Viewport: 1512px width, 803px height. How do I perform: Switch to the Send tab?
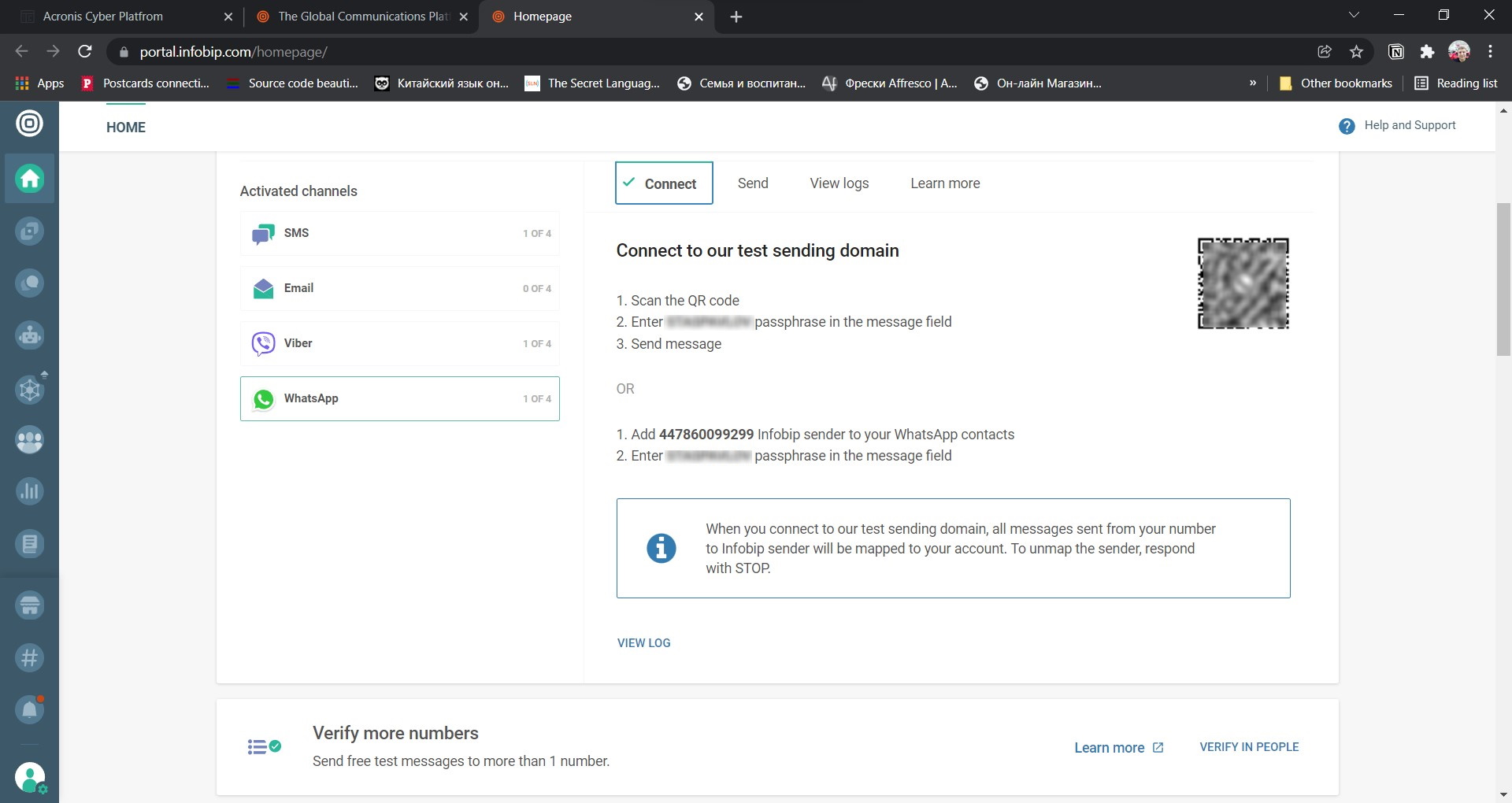click(753, 183)
